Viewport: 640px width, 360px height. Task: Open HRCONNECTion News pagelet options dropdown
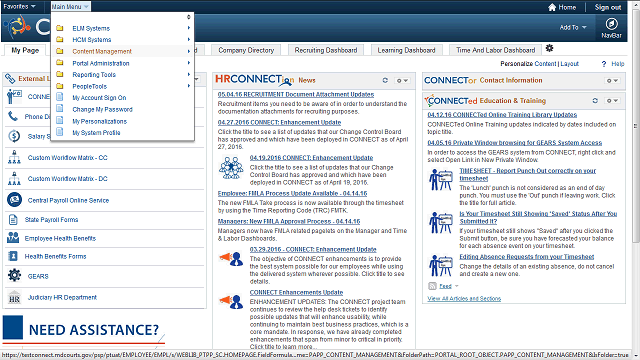click(402, 80)
